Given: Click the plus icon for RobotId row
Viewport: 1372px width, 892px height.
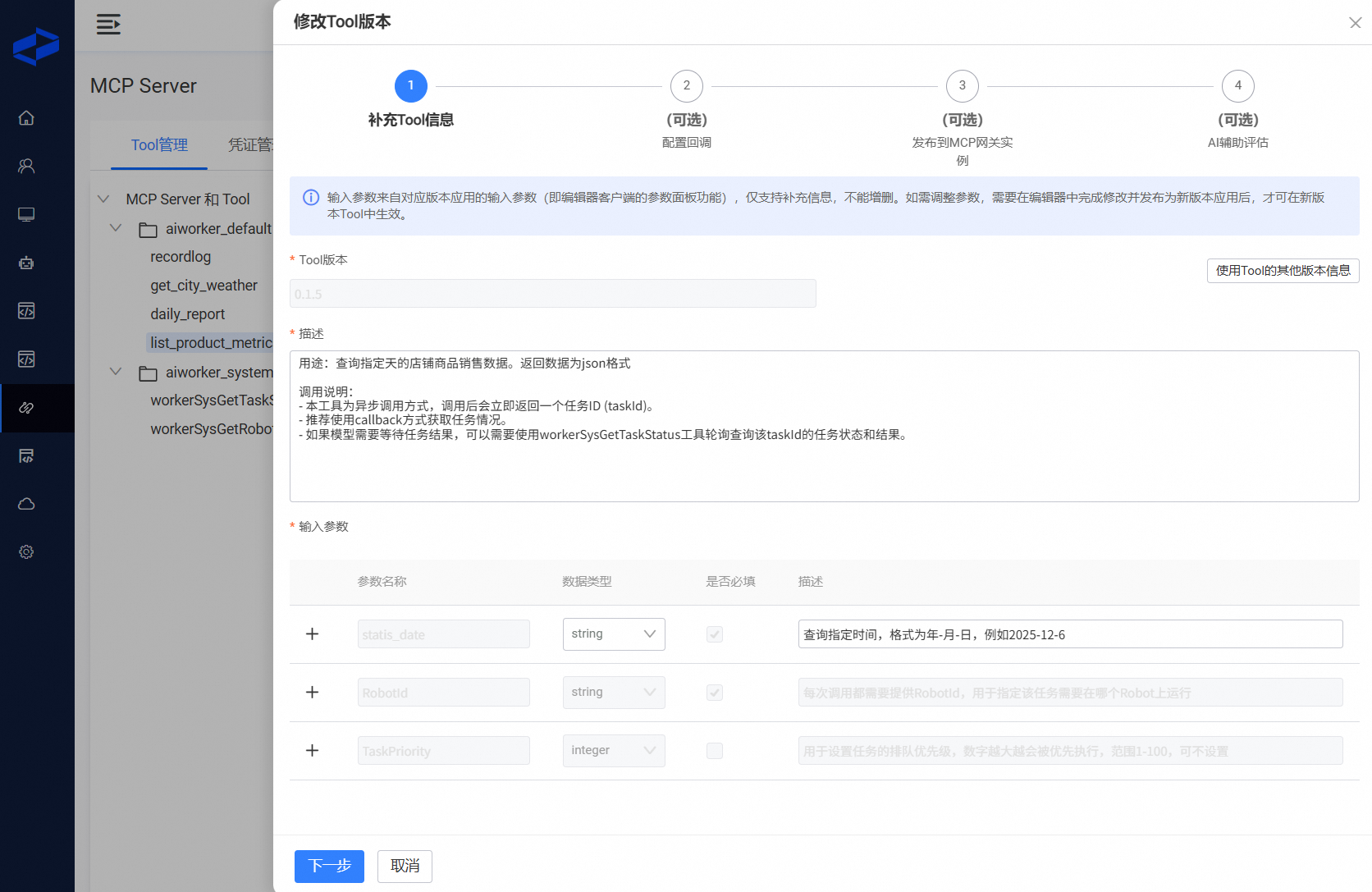Looking at the screenshot, I should 312,693.
